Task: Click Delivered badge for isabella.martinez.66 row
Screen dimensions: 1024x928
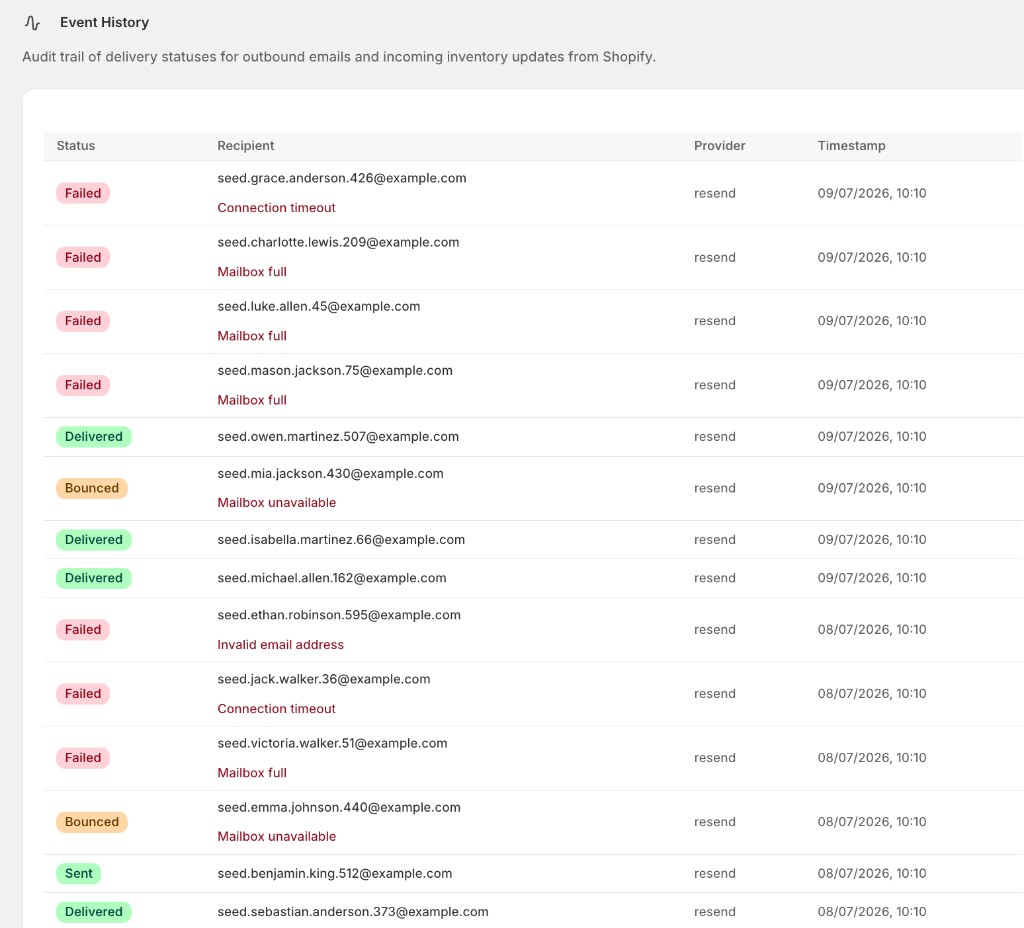Action: click(94, 539)
